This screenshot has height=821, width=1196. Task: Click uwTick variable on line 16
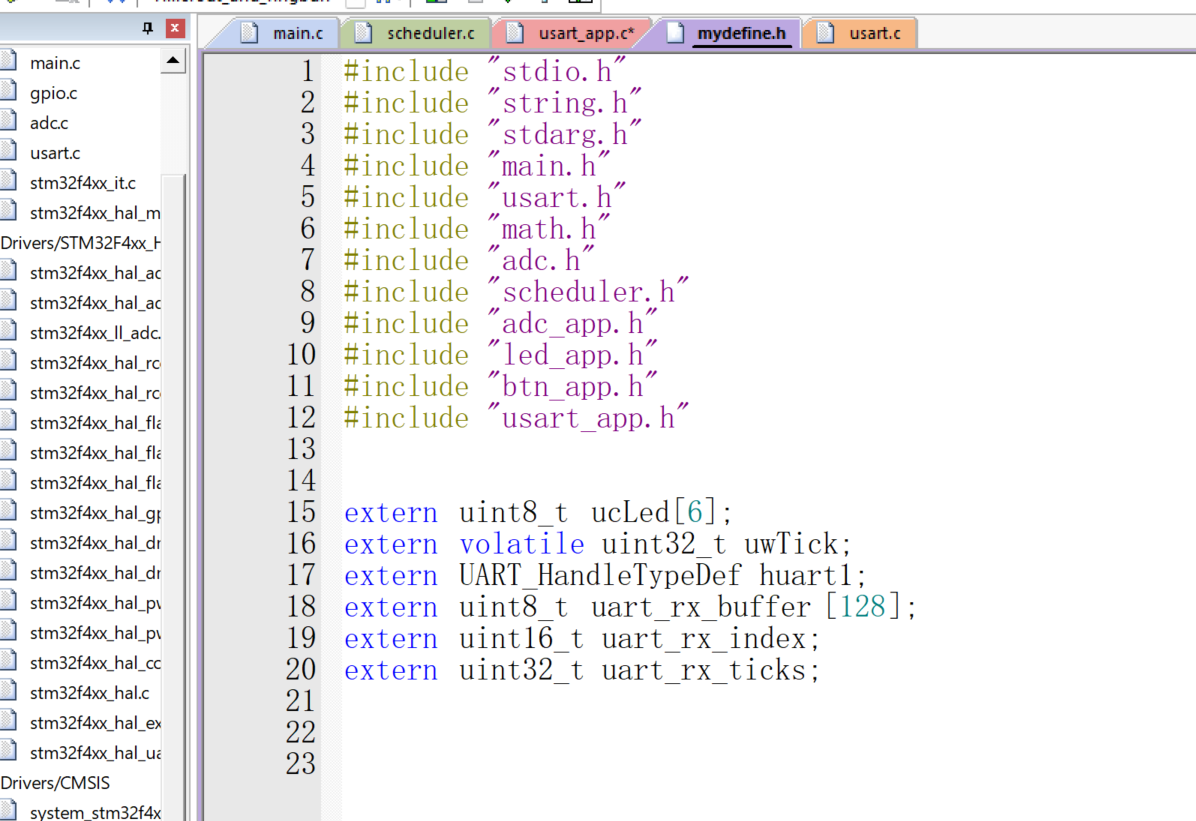[790, 543]
